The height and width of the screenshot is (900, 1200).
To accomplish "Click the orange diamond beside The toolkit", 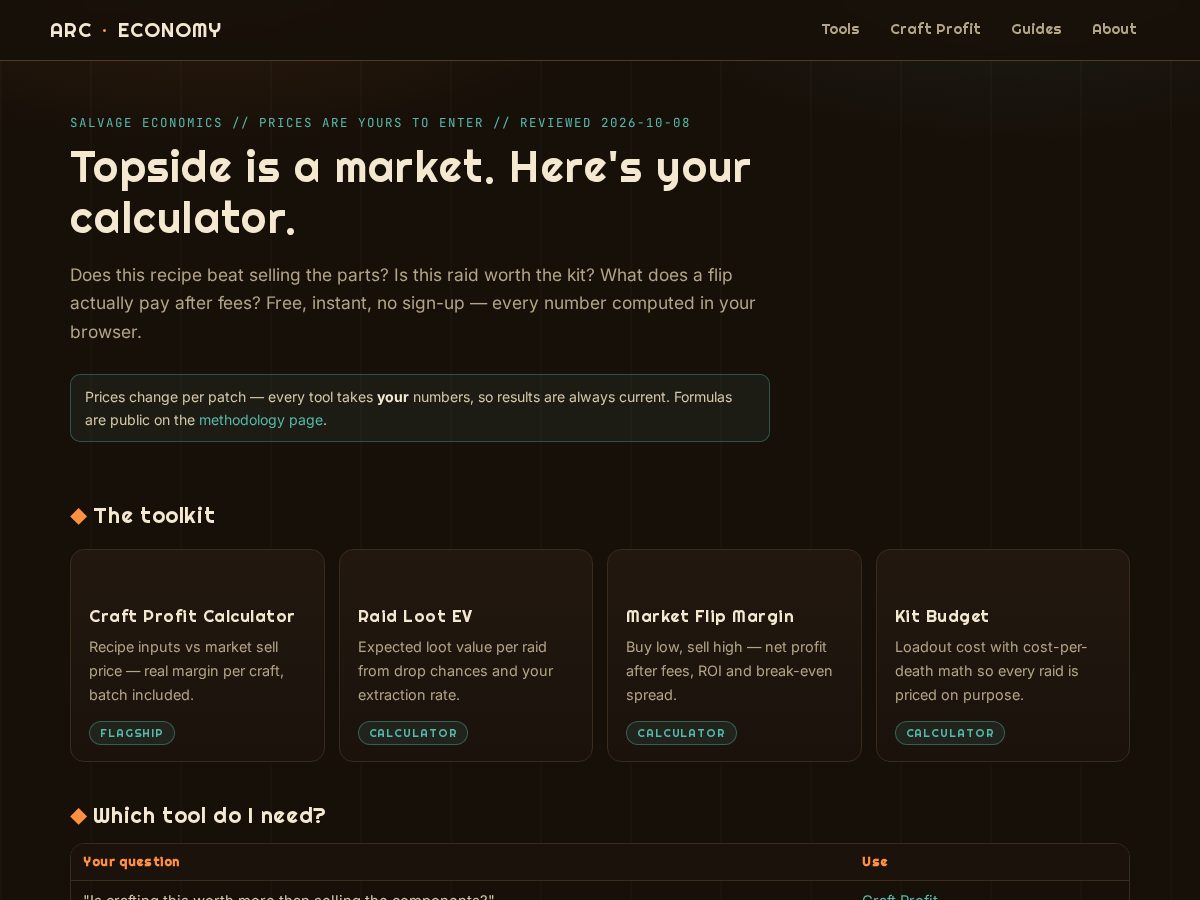I will point(79,516).
